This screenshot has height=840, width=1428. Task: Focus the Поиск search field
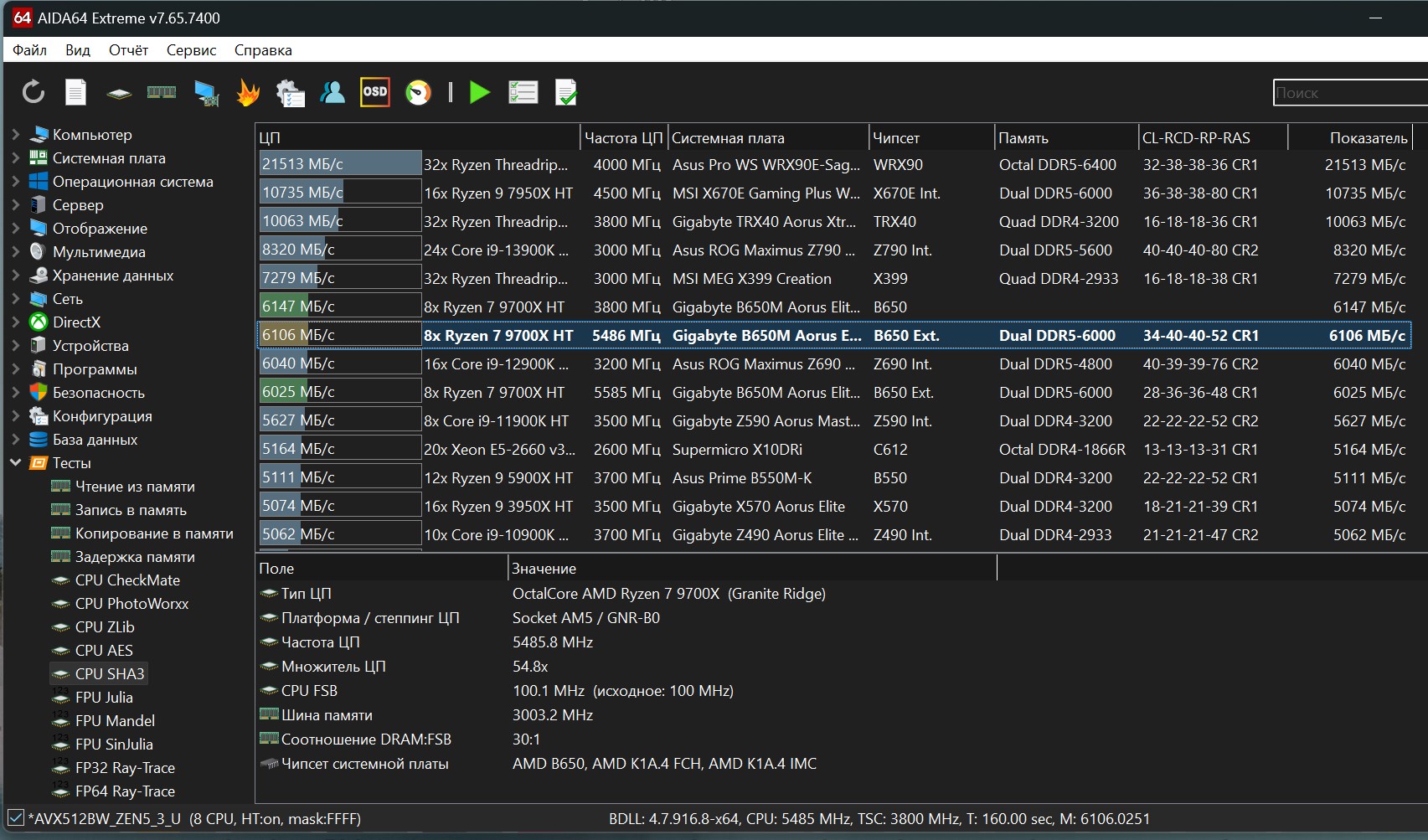point(1350,93)
